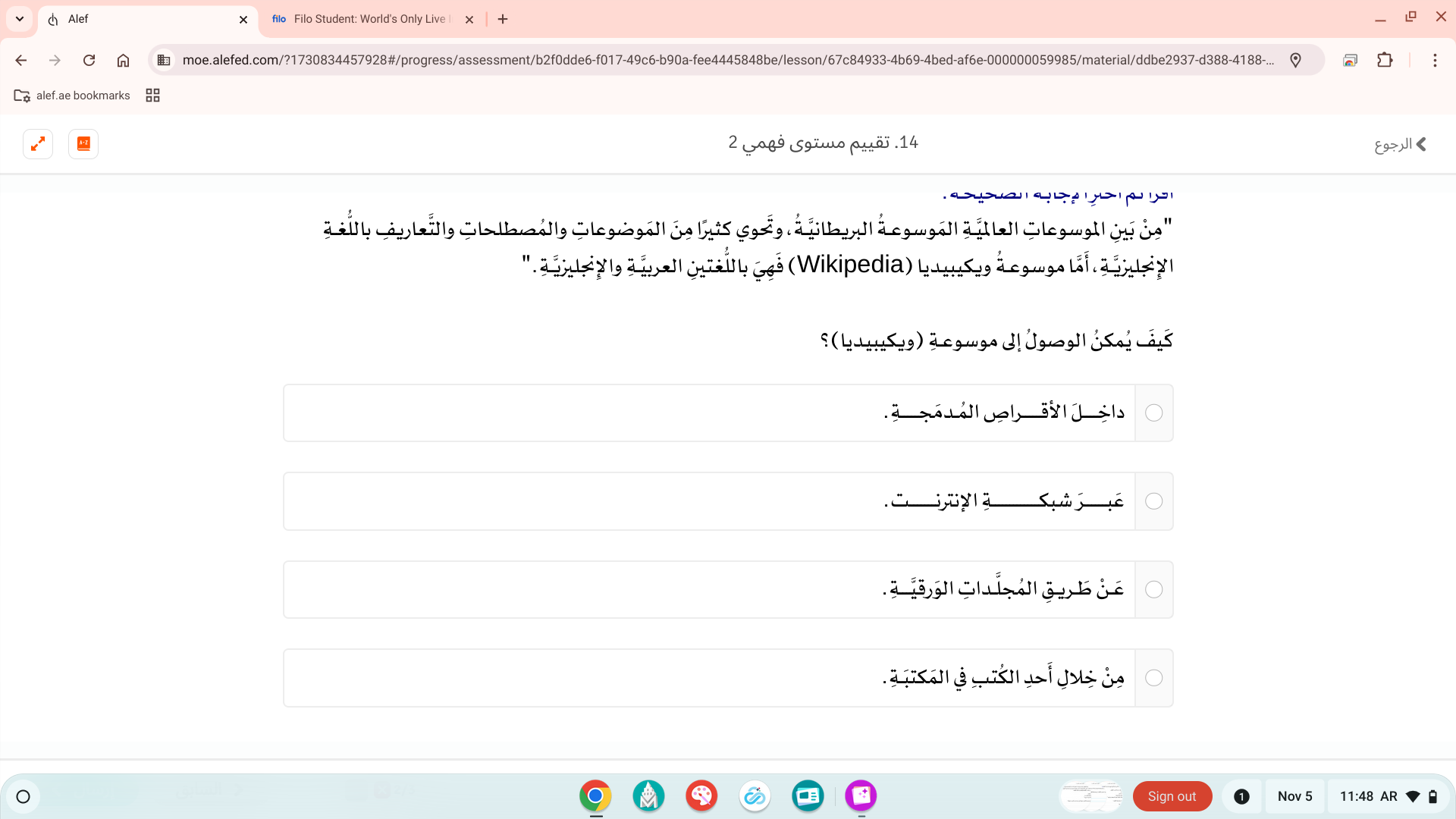The height and width of the screenshot is (819, 1456).
Task: Open Chrome three-dot menu
Action: 1434,60
